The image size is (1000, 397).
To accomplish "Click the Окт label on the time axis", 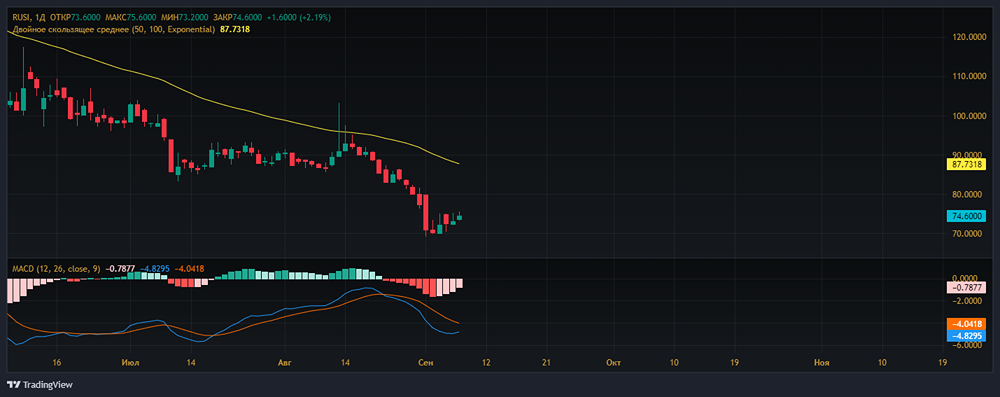I will click(x=614, y=363).
